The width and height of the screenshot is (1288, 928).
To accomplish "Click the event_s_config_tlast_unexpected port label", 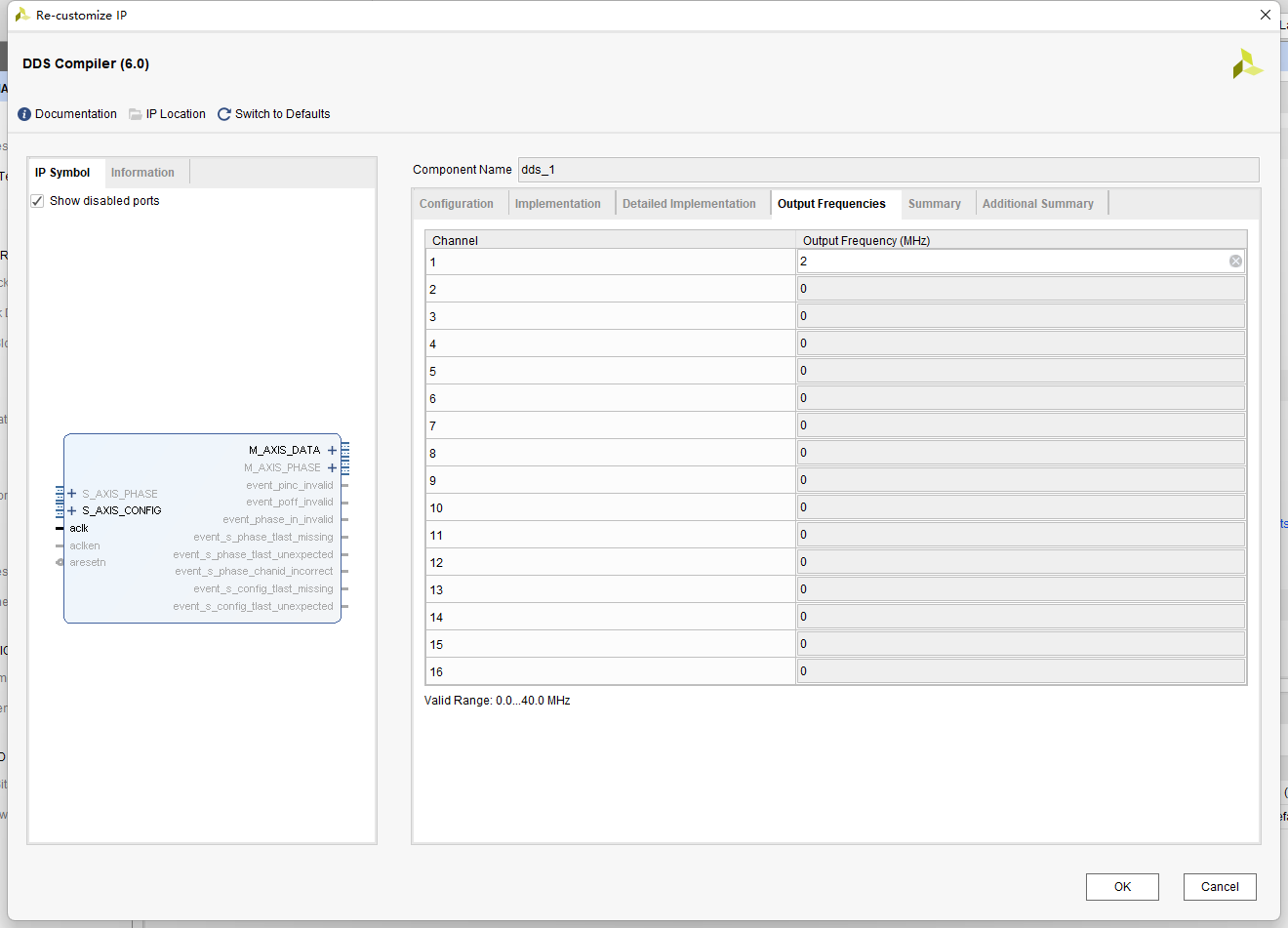I will [x=254, y=606].
